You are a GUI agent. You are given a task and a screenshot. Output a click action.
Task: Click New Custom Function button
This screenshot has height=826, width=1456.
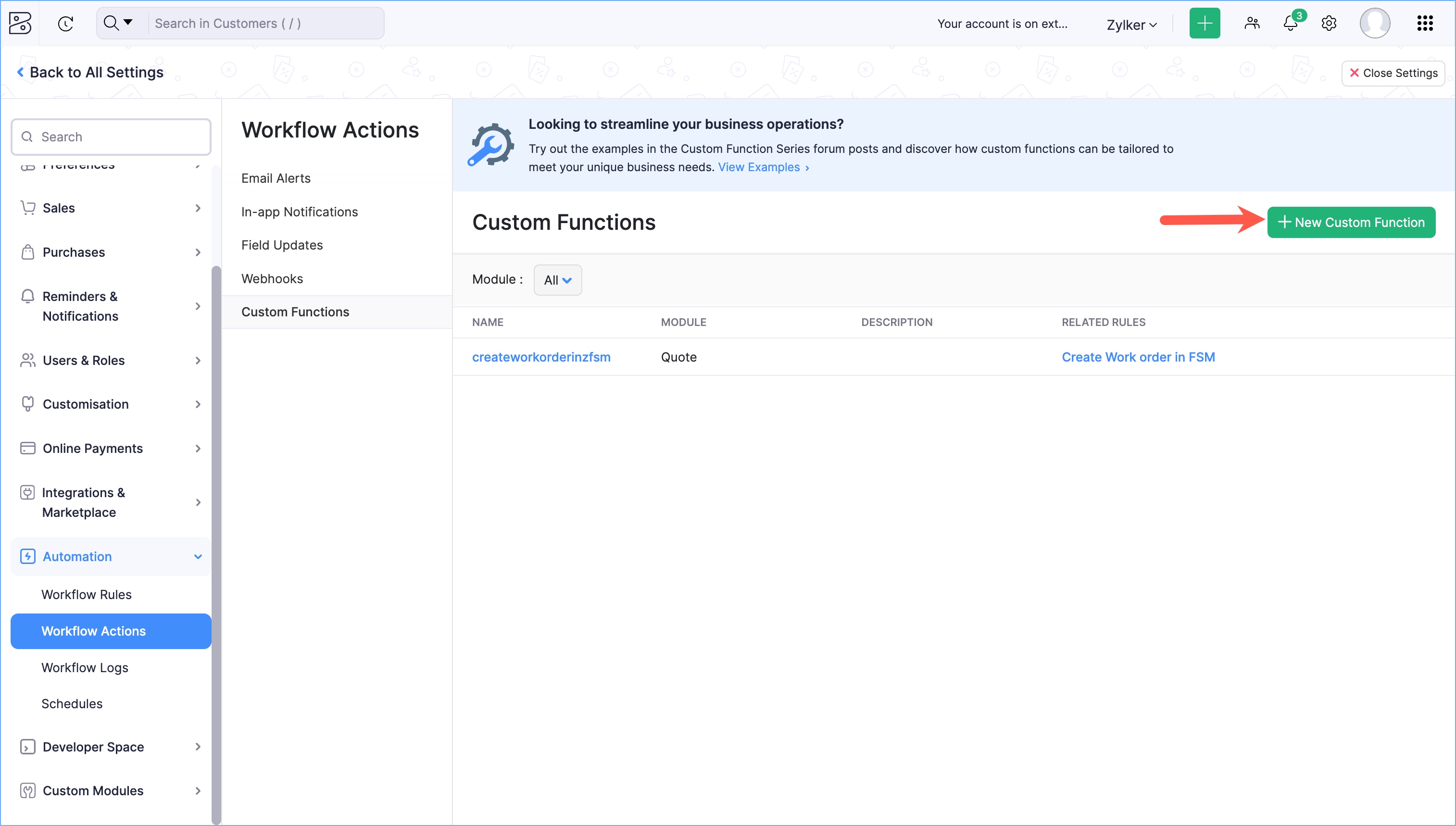pos(1351,223)
